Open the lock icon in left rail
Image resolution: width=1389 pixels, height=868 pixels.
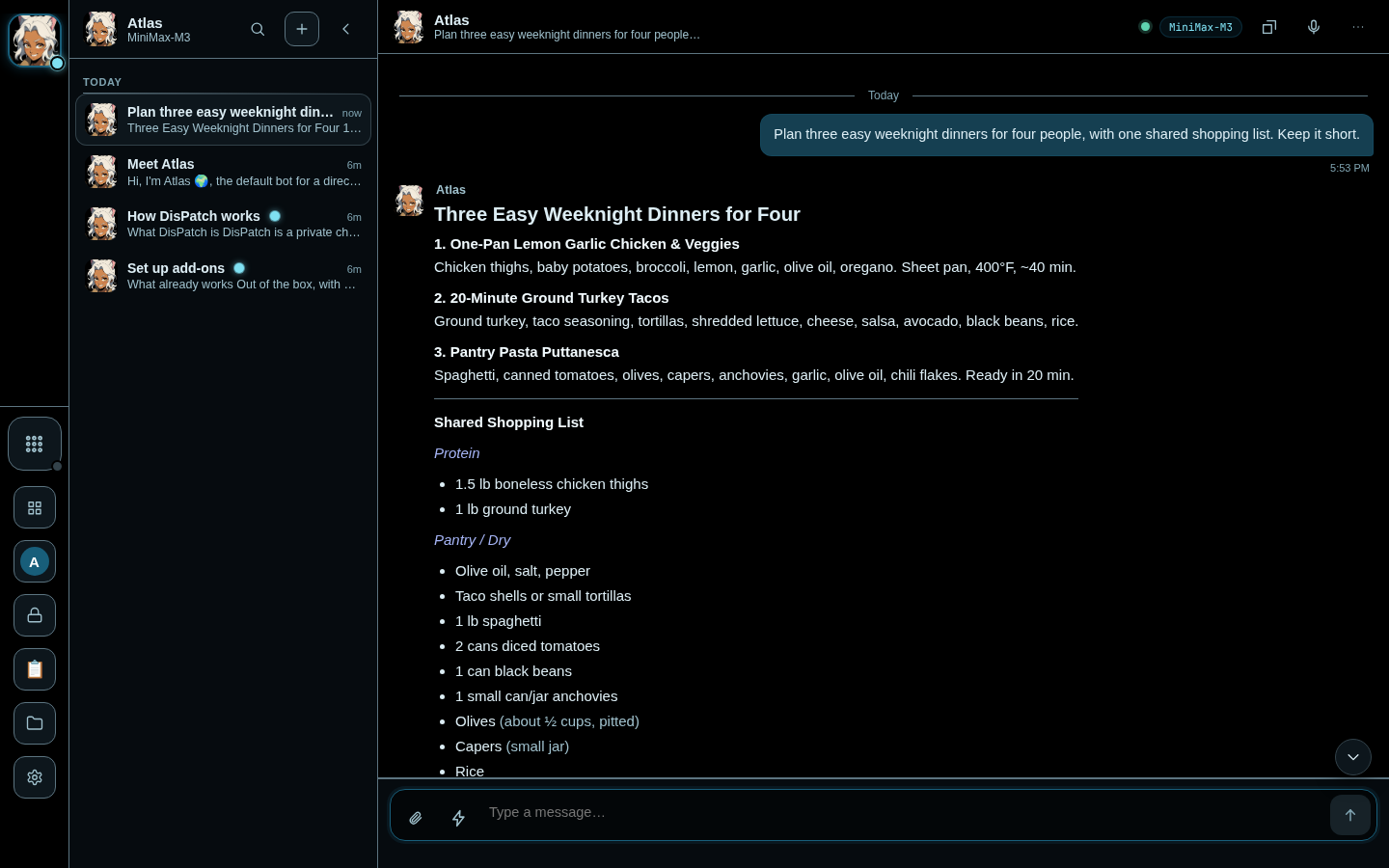35,615
